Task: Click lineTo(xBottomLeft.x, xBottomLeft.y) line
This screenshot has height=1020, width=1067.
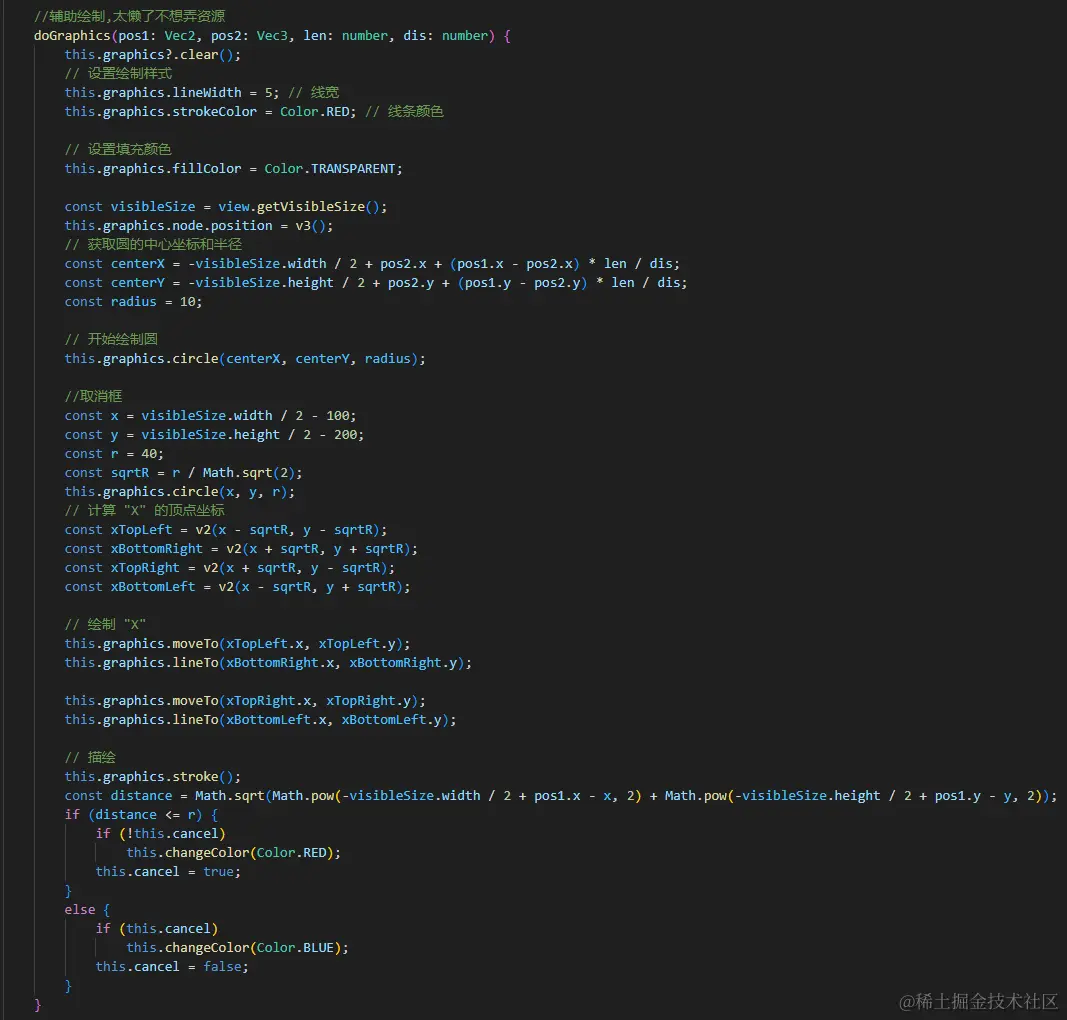Action: point(261,720)
